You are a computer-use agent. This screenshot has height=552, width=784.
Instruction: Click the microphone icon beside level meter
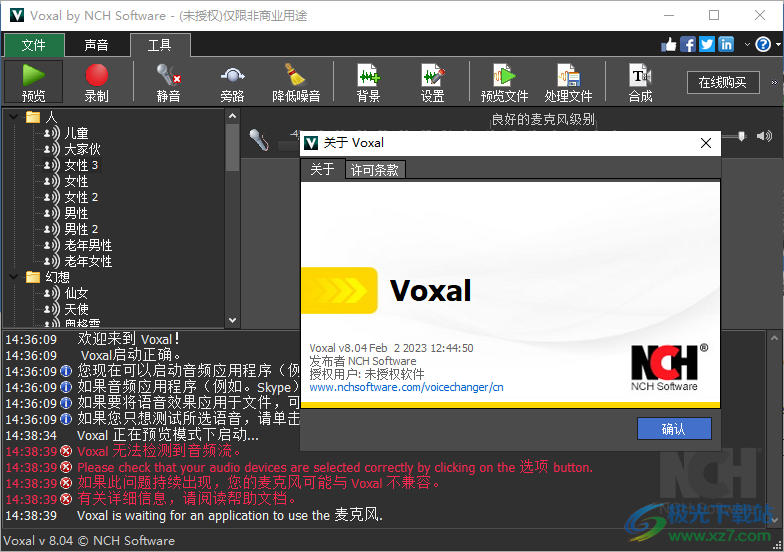tap(259, 140)
